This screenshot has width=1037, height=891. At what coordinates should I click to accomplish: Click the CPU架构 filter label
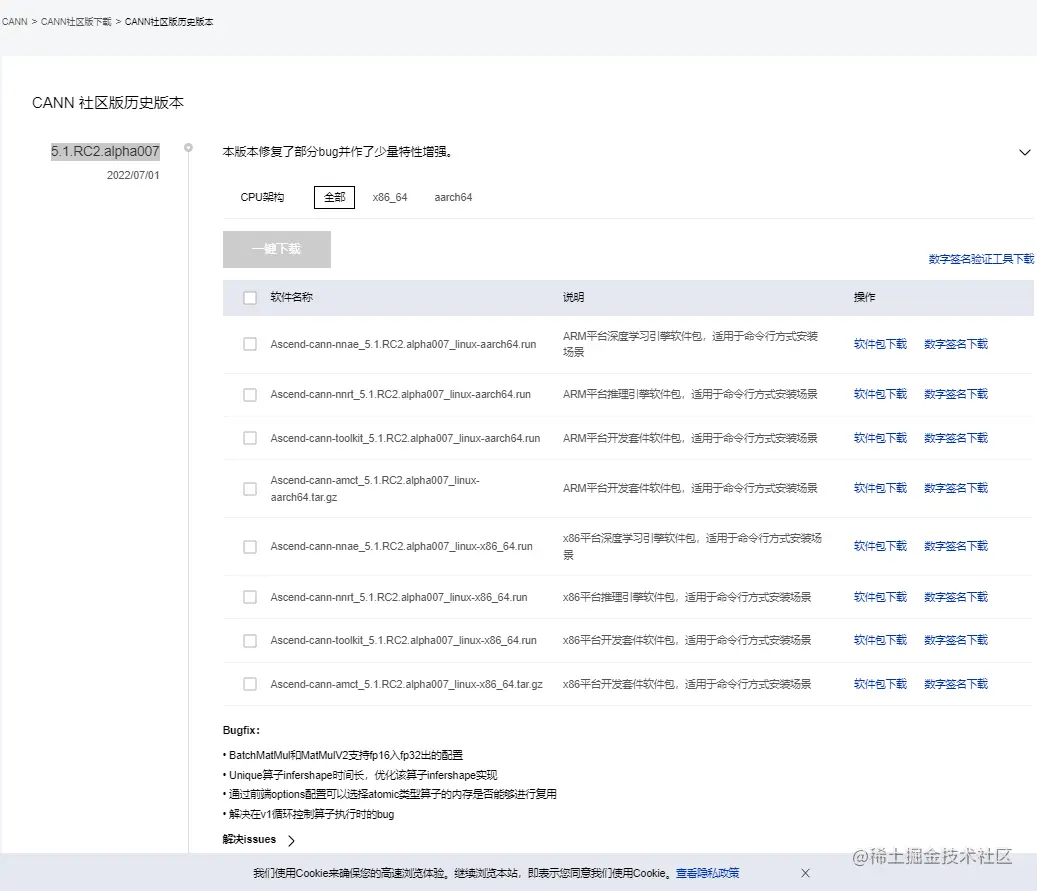pos(262,197)
